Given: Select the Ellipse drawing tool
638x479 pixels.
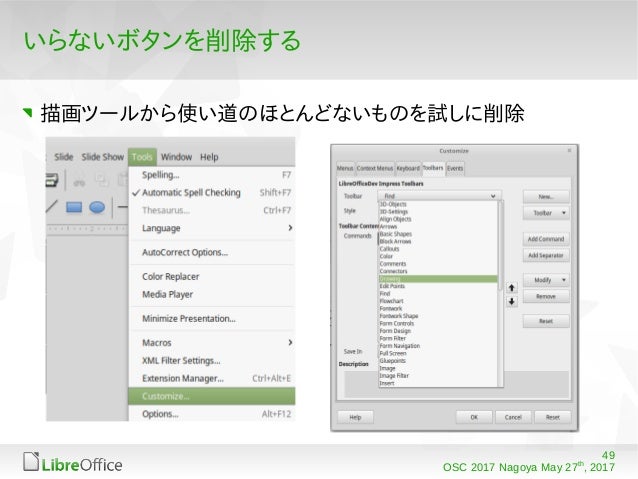Looking at the screenshot, I should coord(97,207).
